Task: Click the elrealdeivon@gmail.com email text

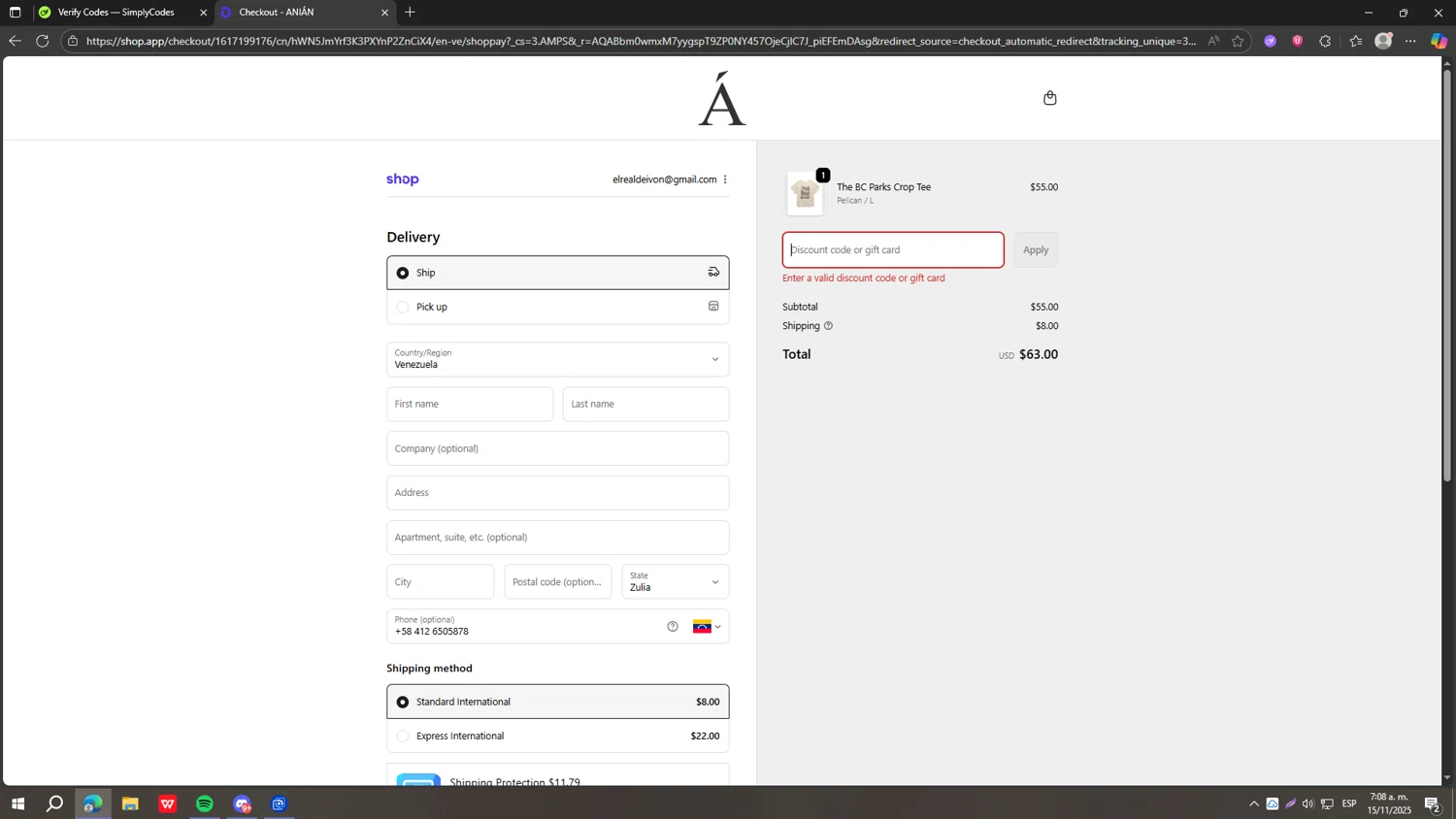Action: click(664, 180)
